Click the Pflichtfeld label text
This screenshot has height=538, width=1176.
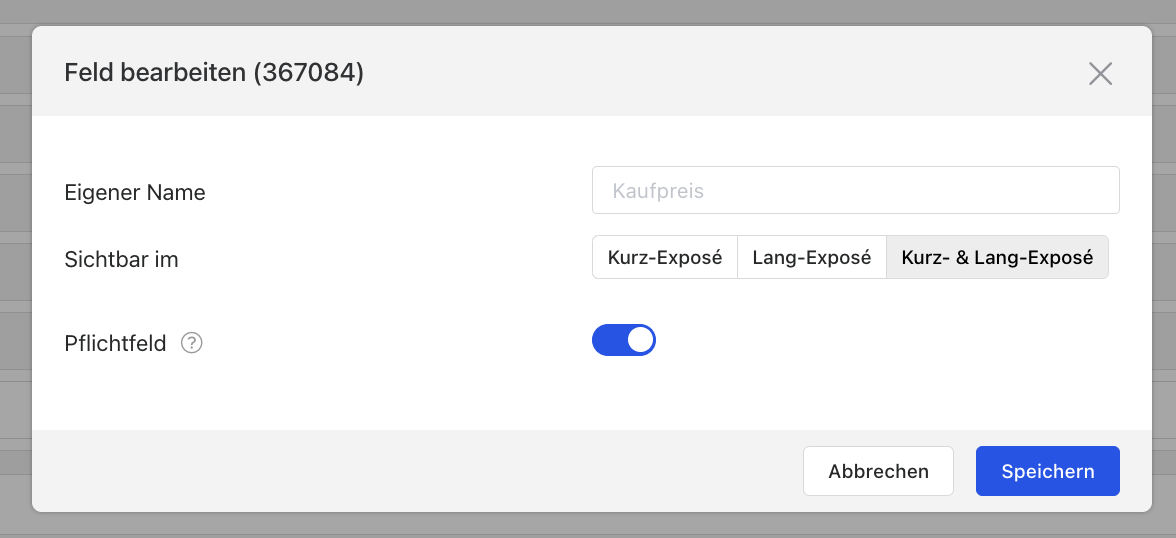pos(116,344)
